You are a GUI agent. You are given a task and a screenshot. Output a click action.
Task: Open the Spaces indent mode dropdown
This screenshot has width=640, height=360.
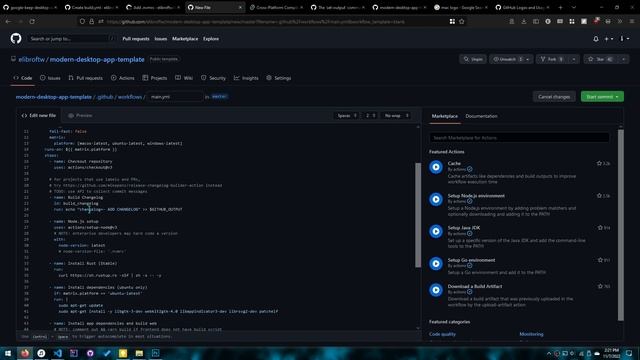(x=347, y=116)
